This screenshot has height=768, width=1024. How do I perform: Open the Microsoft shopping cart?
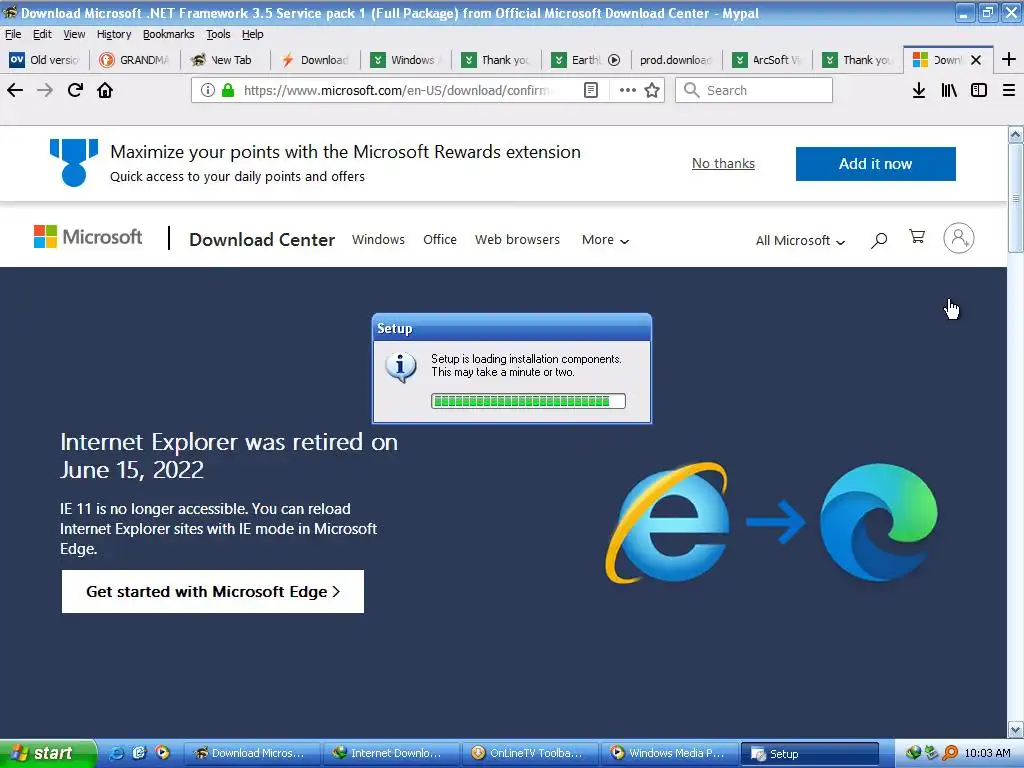(917, 236)
